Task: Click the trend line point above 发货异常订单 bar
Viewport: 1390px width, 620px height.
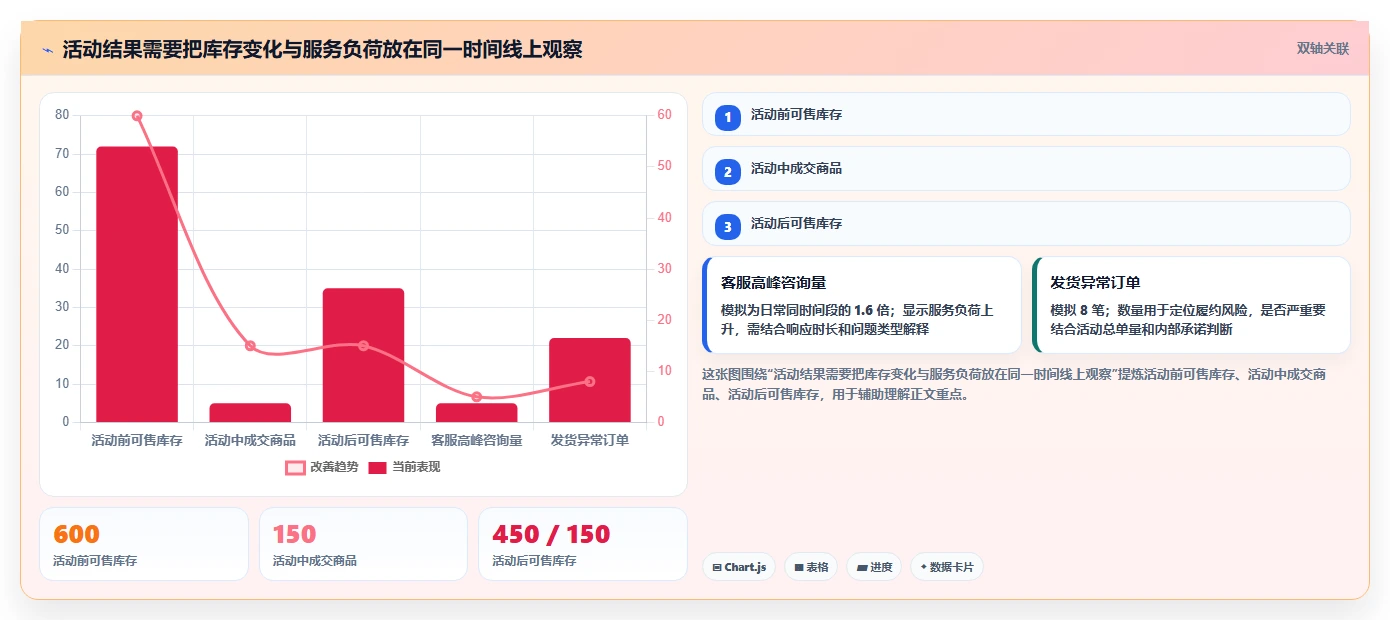Action: 590,381
